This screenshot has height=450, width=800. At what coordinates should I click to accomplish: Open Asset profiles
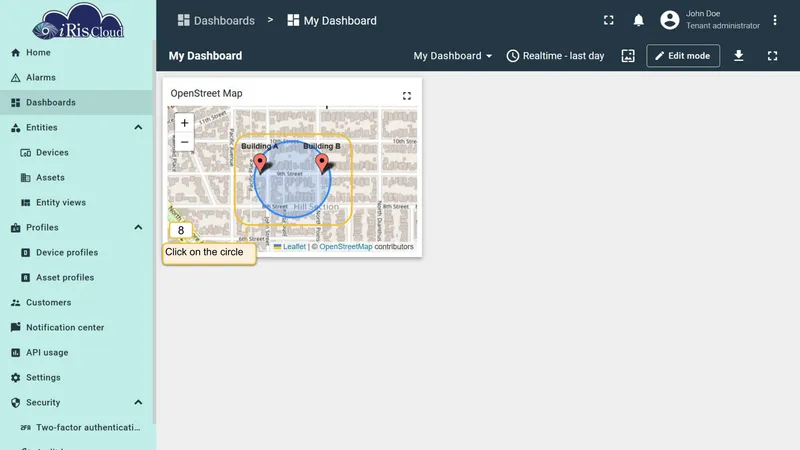tap(77, 278)
